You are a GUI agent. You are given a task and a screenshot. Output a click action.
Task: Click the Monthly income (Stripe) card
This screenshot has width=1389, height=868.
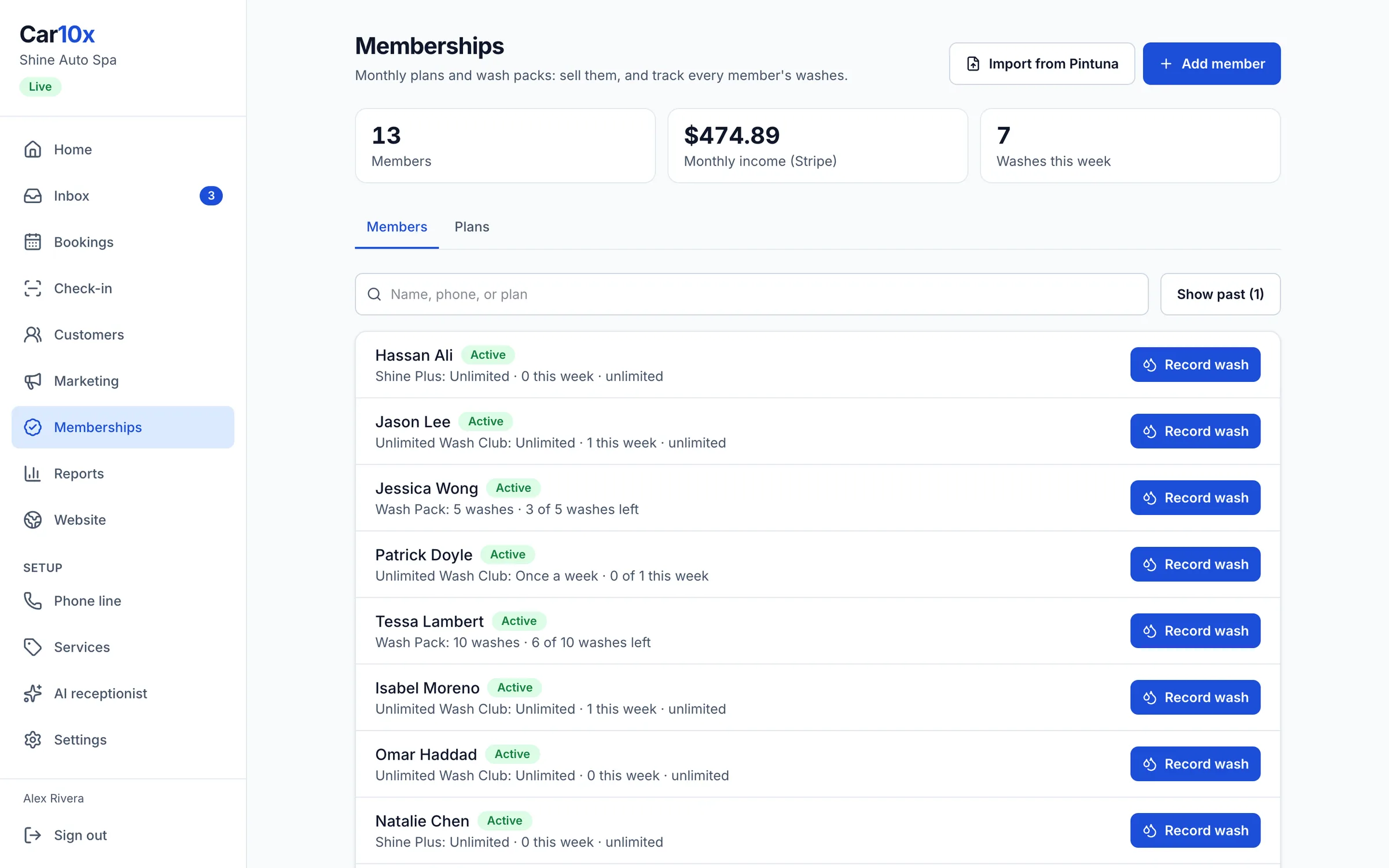tap(817, 146)
